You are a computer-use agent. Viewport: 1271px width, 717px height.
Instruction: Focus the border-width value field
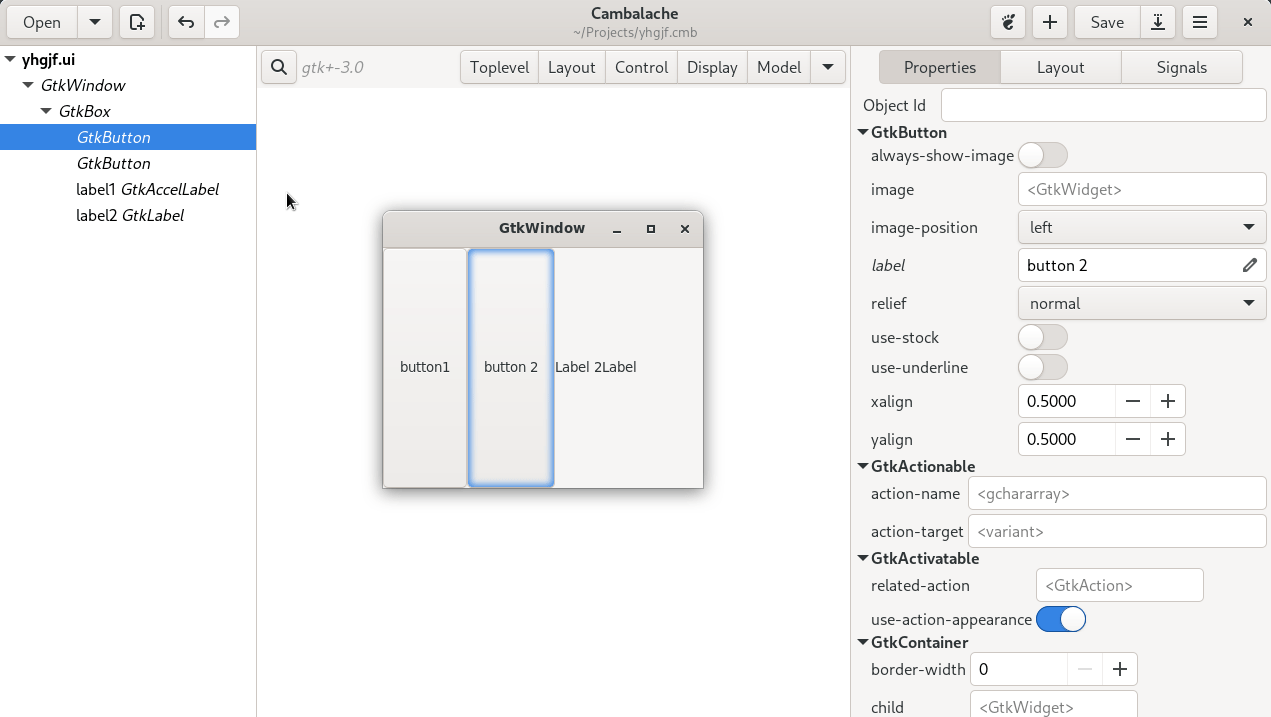tap(1019, 669)
